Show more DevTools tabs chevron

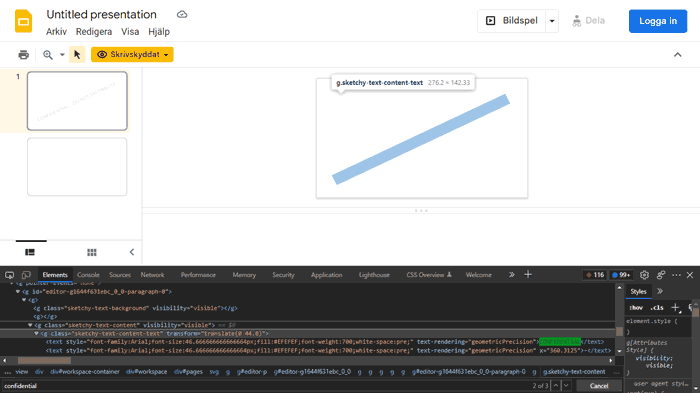(512, 275)
